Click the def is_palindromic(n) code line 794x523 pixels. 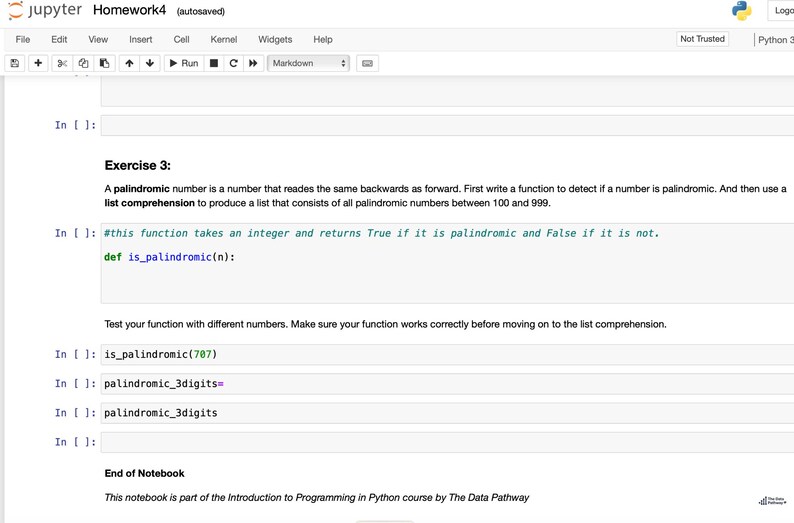pyautogui.click(x=170, y=257)
